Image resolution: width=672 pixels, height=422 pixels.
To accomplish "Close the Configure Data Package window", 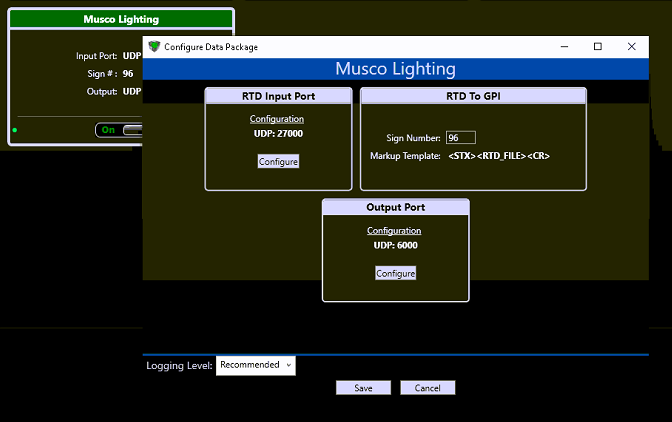I will click(x=632, y=46).
